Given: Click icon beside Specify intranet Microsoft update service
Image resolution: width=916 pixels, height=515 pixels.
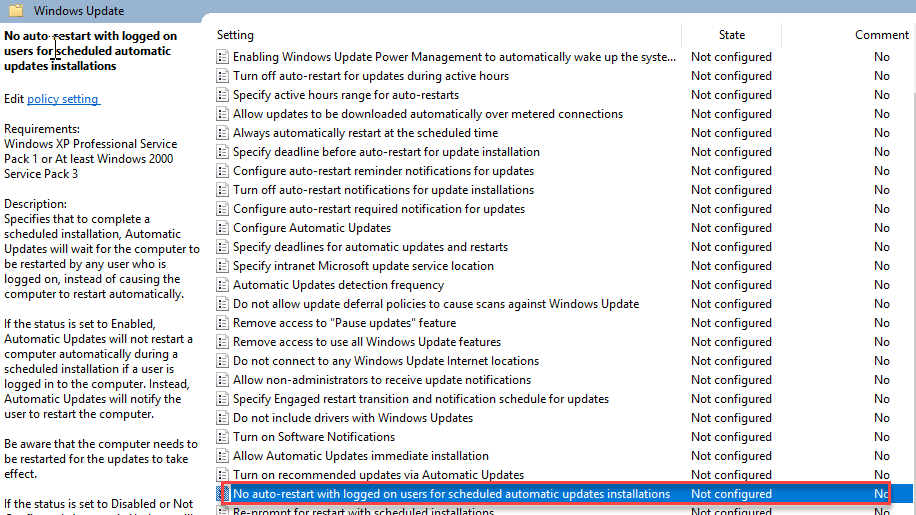Looking at the screenshot, I should (x=222, y=266).
